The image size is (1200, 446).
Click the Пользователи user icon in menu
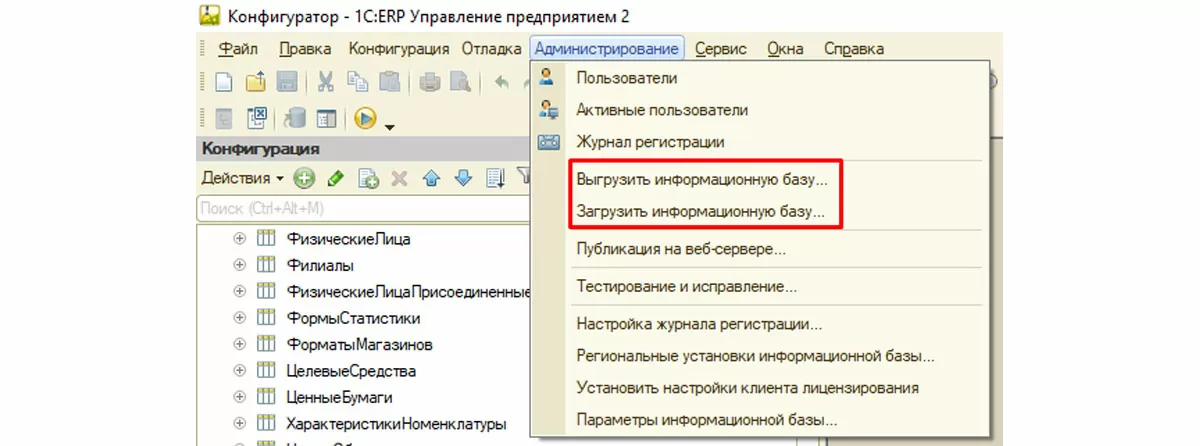[548, 77]
